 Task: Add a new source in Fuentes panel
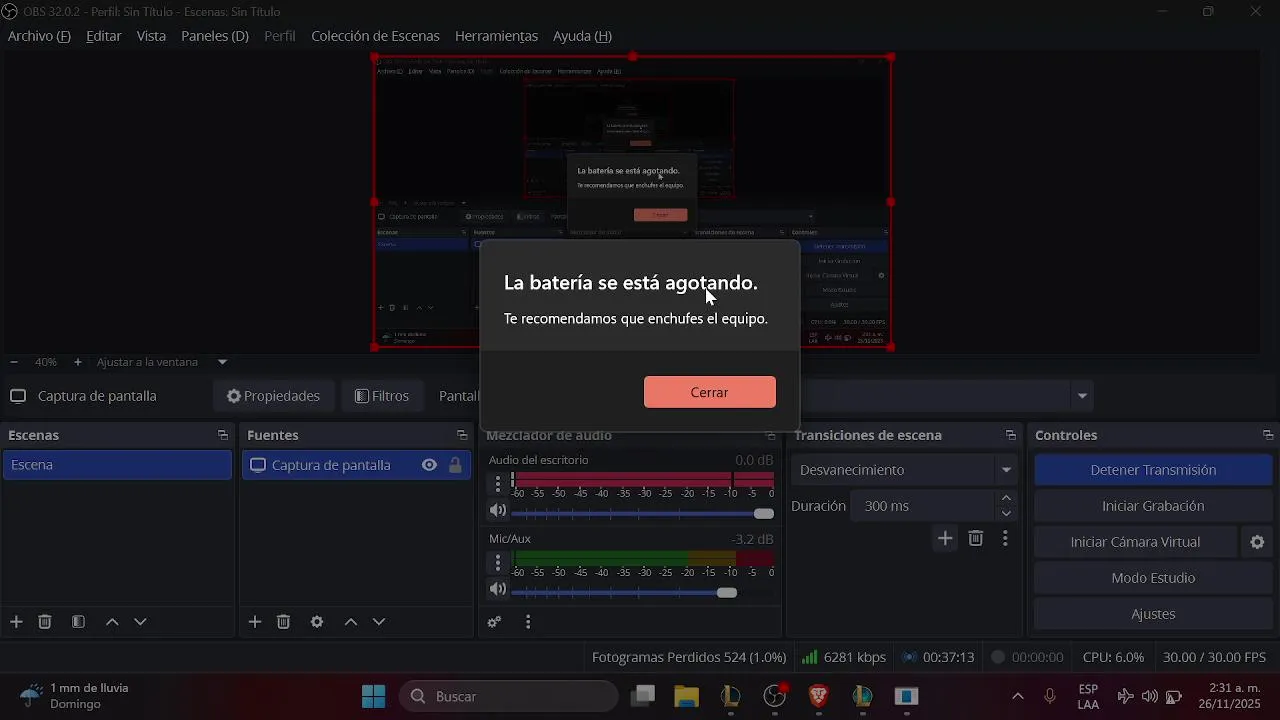255,622
